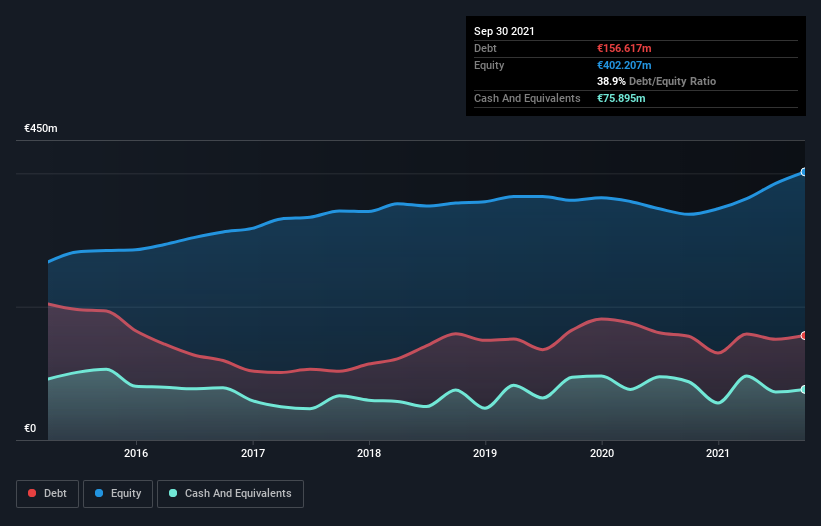Click the red Debt legend dot
Viewport: 821px width, 526px height.
(x=32, y=493)
